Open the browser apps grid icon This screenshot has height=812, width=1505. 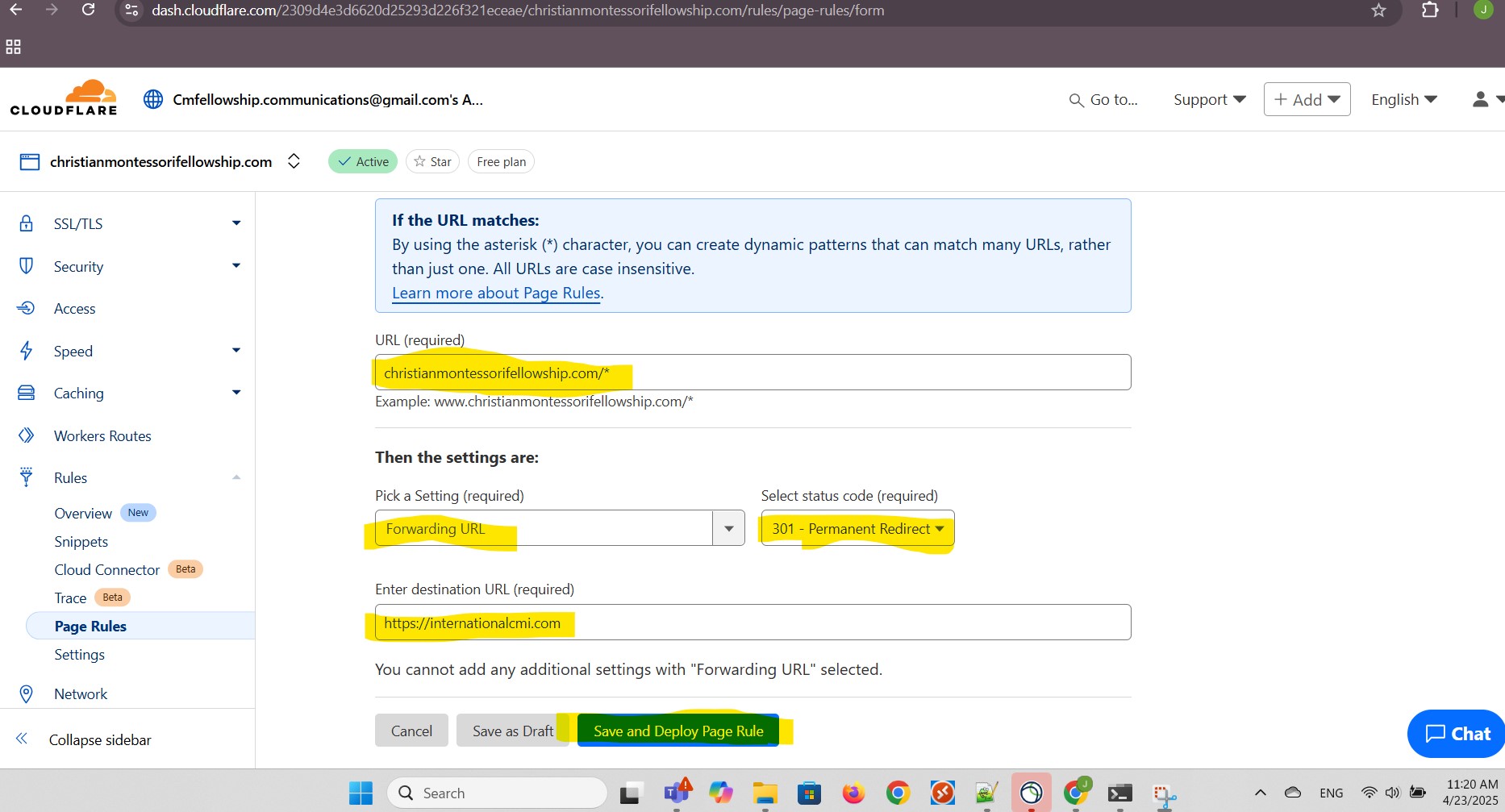[13, 47]
